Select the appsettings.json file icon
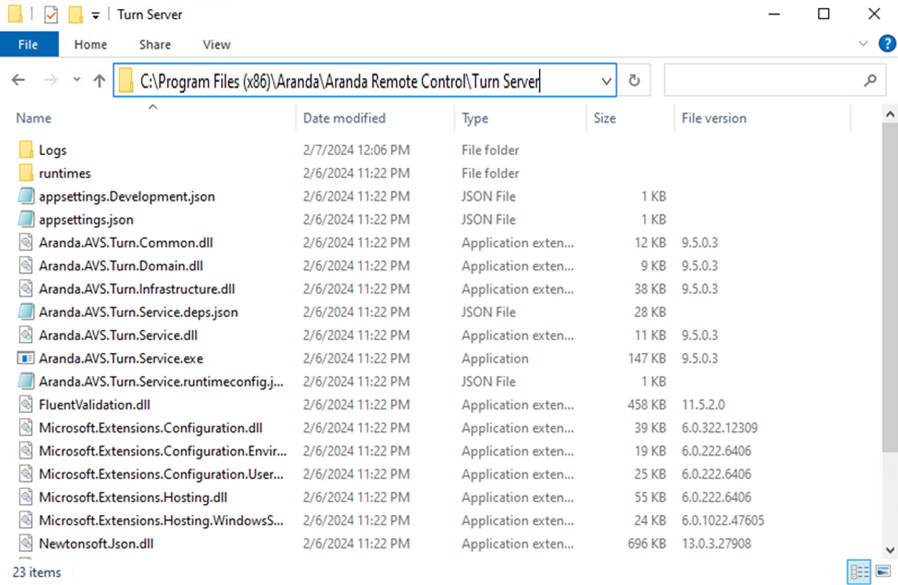Screen dimensions: 898x585 pos(26,219)
